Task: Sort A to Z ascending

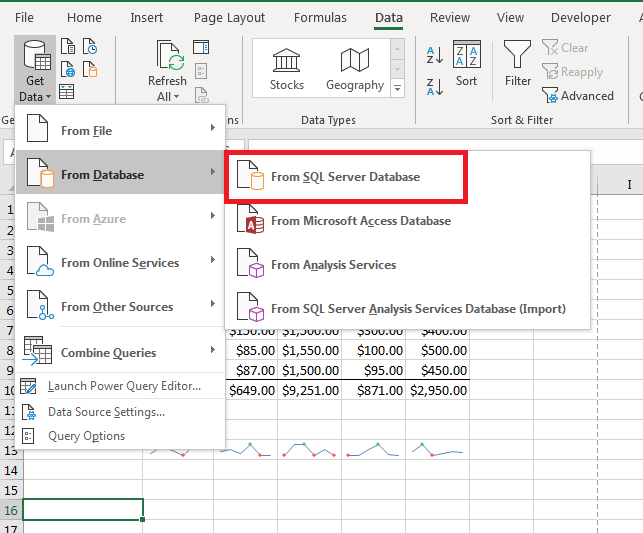Action: [x=435, y=55]
